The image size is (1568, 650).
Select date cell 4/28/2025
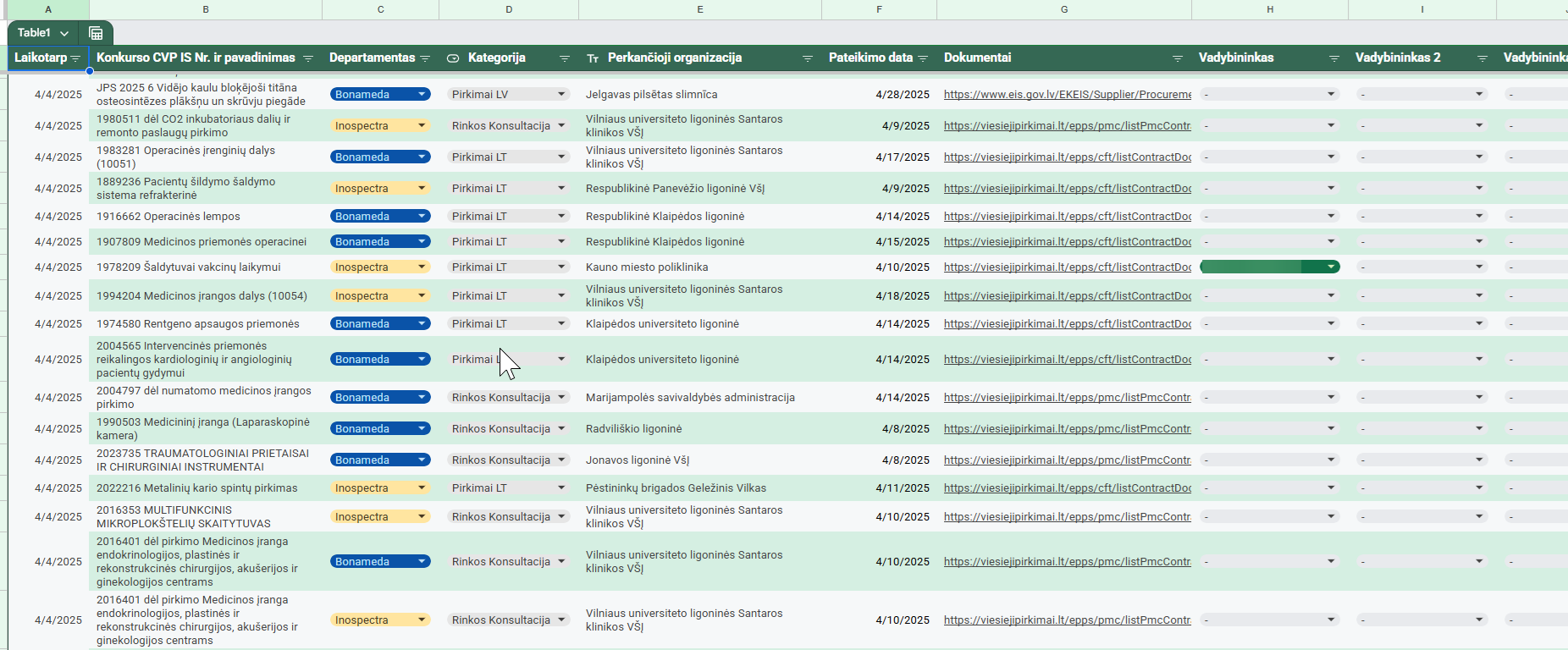(x=879, y=94)
